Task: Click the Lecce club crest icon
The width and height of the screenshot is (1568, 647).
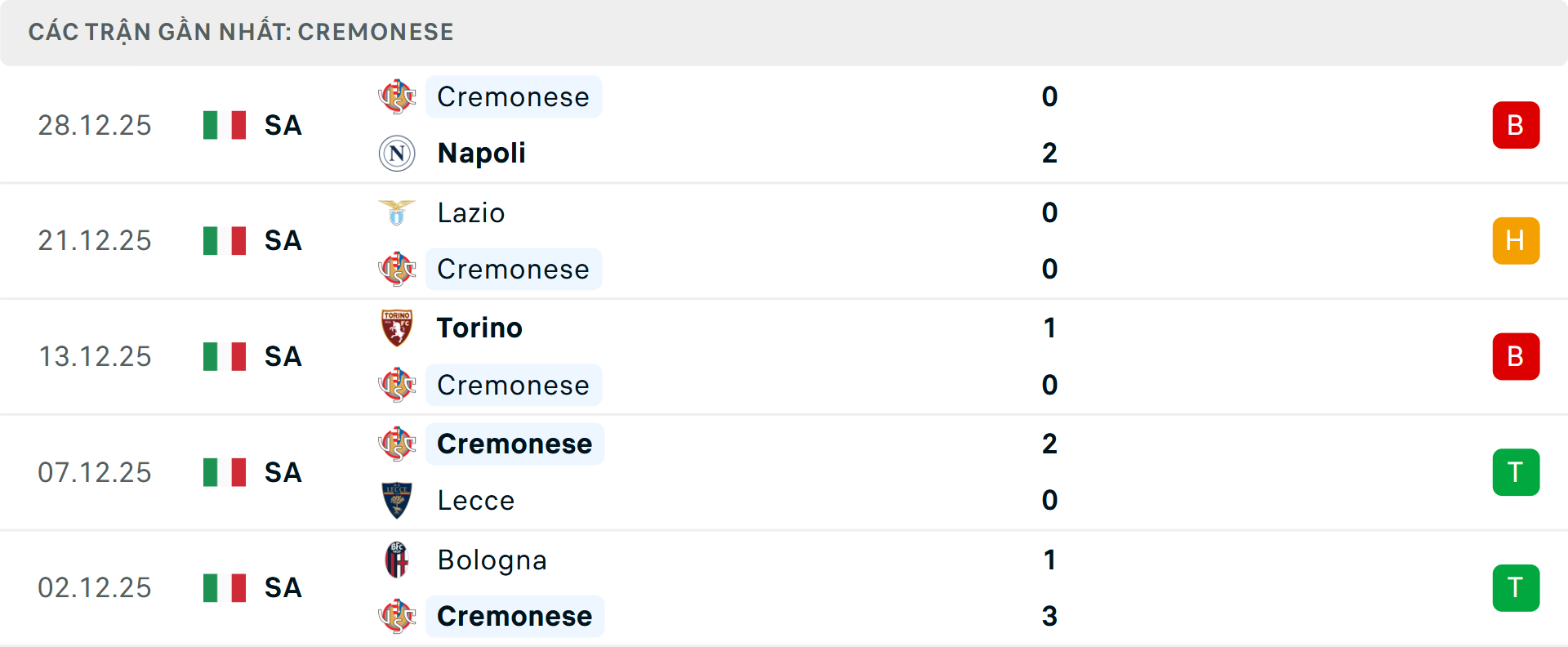Action: point(397,500)
